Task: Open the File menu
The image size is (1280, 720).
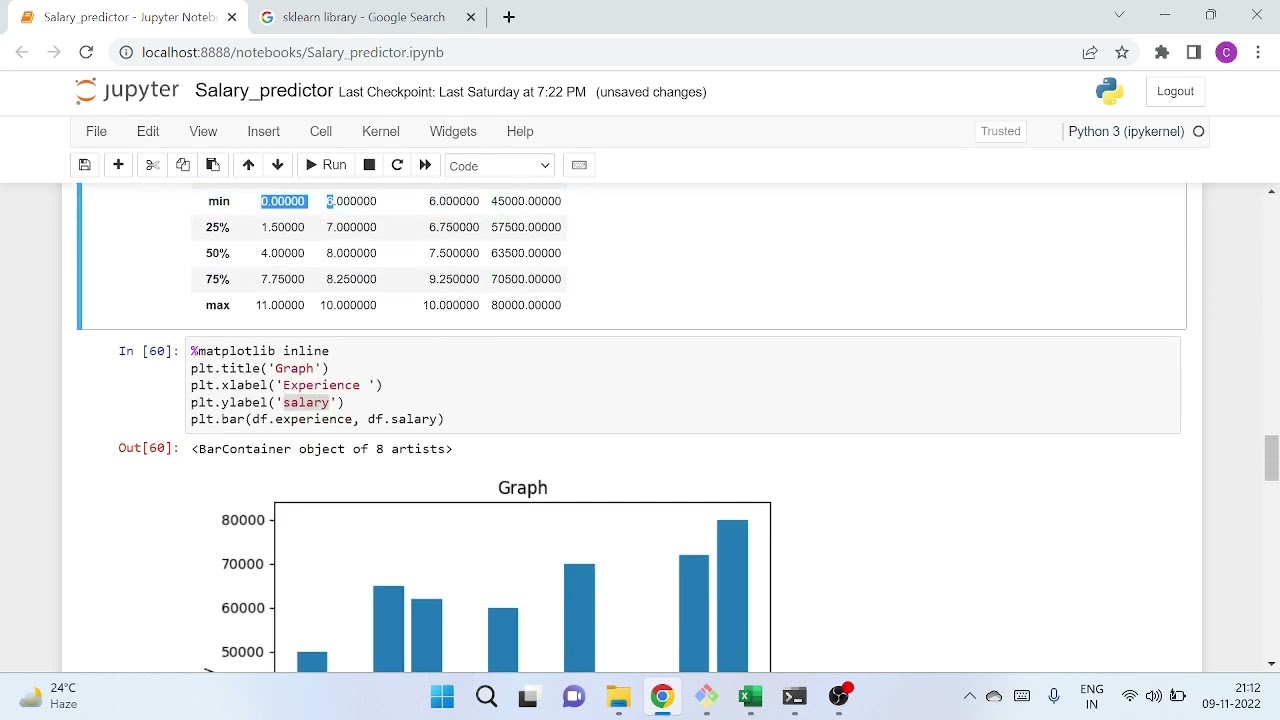Action: pyautogui.click(x=96, y=131)
